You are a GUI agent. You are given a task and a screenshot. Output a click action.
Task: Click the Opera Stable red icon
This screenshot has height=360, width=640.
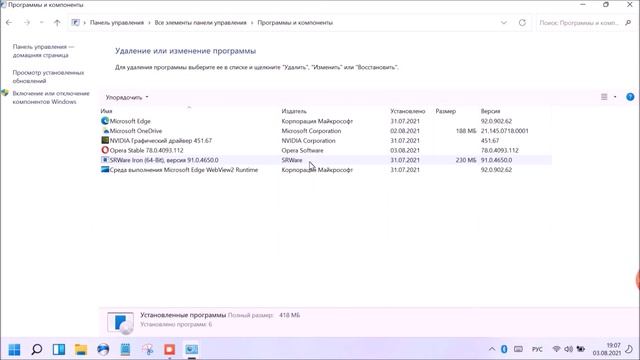click(105, 150)
